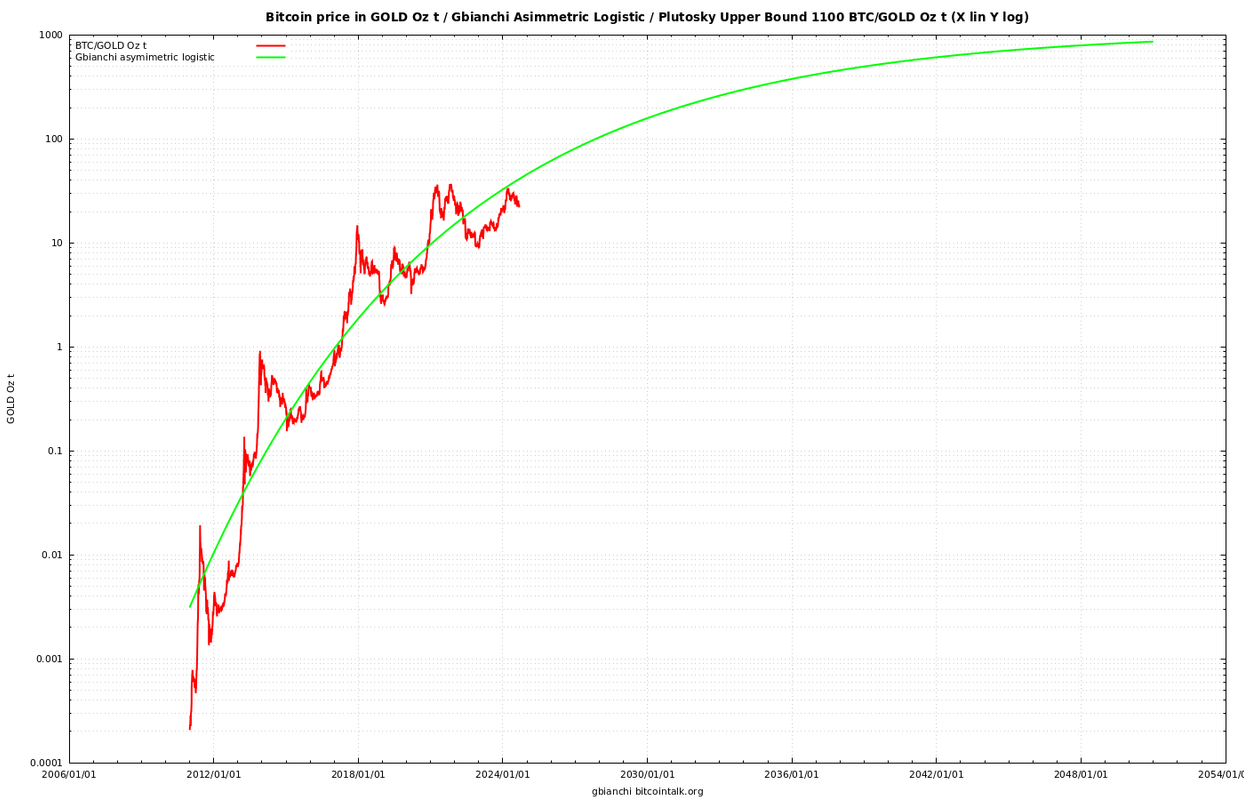Click the y-axis value 0.001

click(x=50, y=659)
